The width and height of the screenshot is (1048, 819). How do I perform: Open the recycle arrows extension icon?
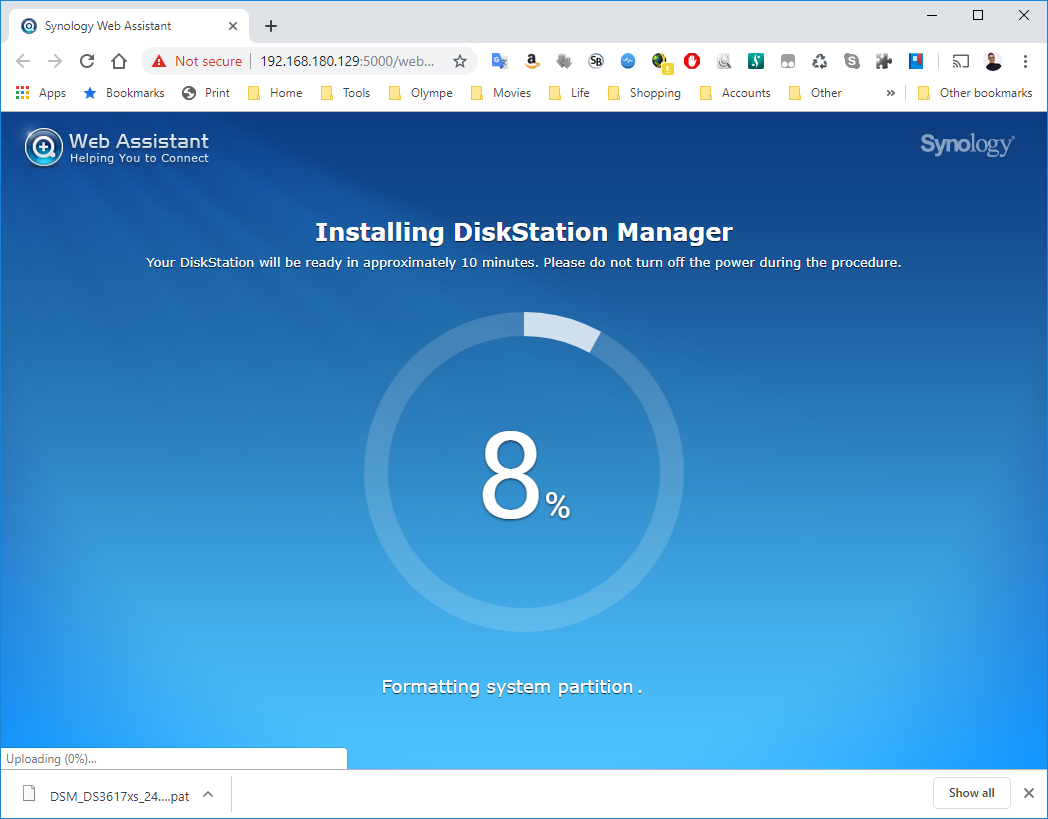click(820, 62)
